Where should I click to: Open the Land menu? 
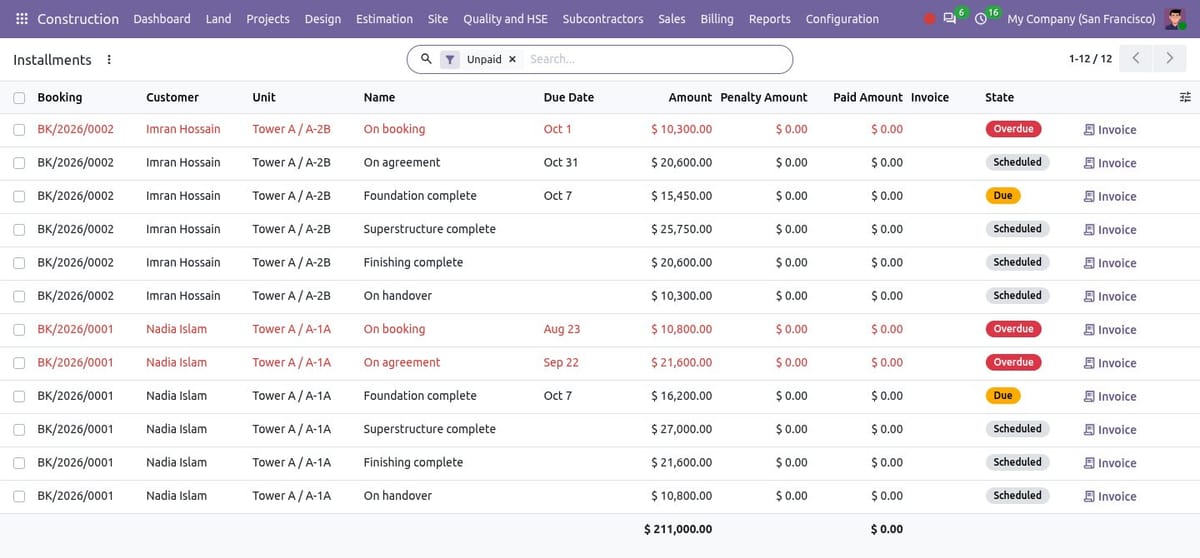(218, 19)
